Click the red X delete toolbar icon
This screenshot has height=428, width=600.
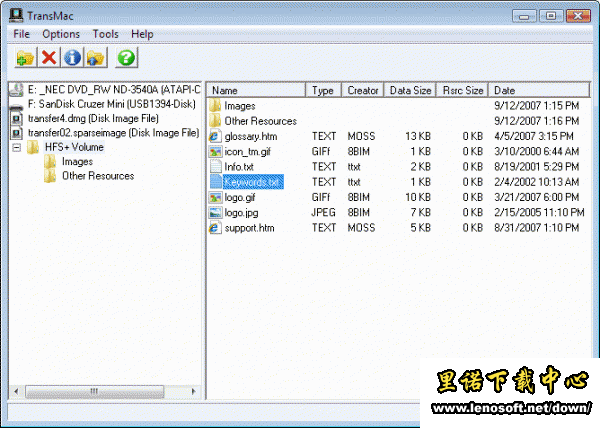(49, 58)
